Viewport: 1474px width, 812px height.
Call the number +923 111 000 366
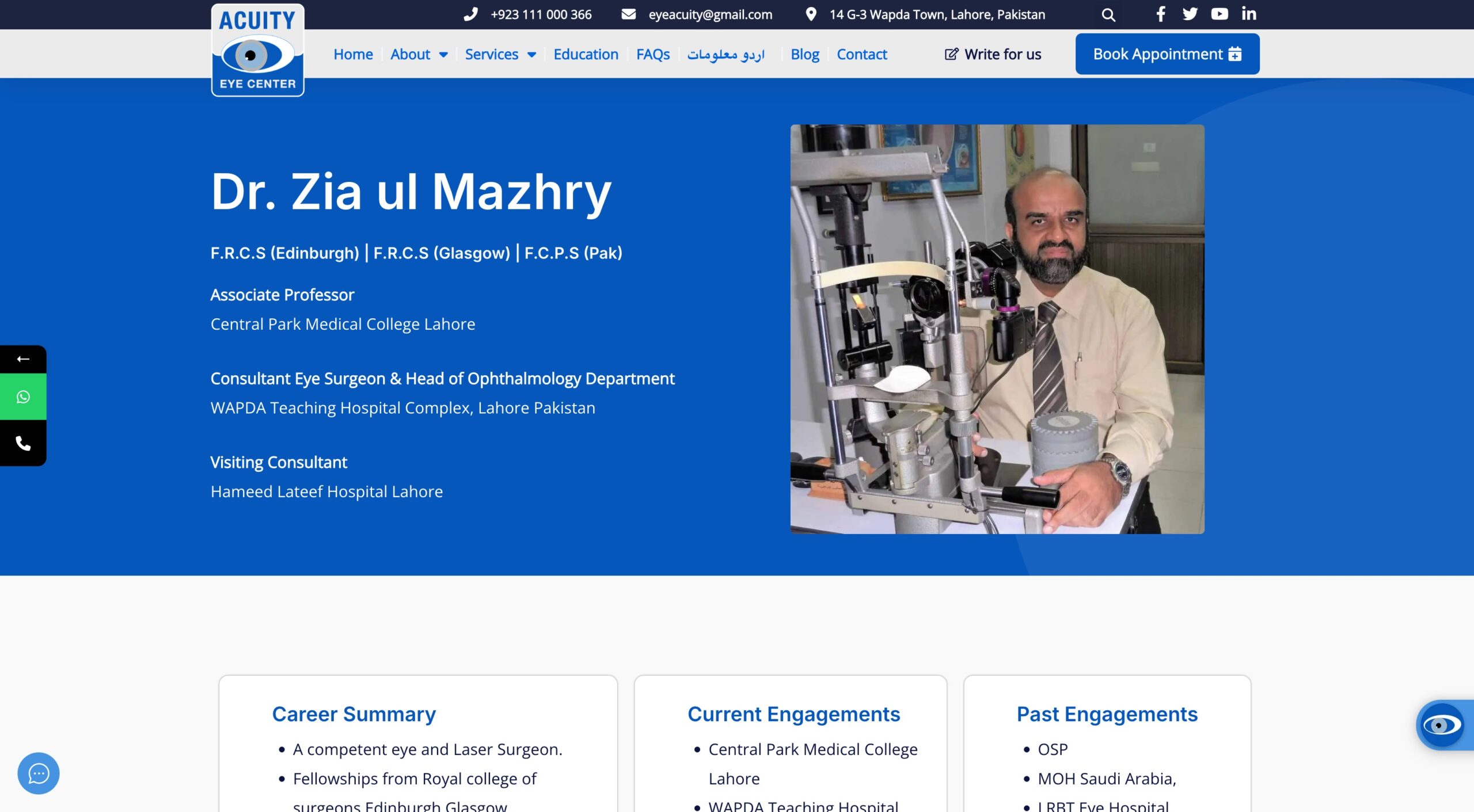[x=541, y=14]
